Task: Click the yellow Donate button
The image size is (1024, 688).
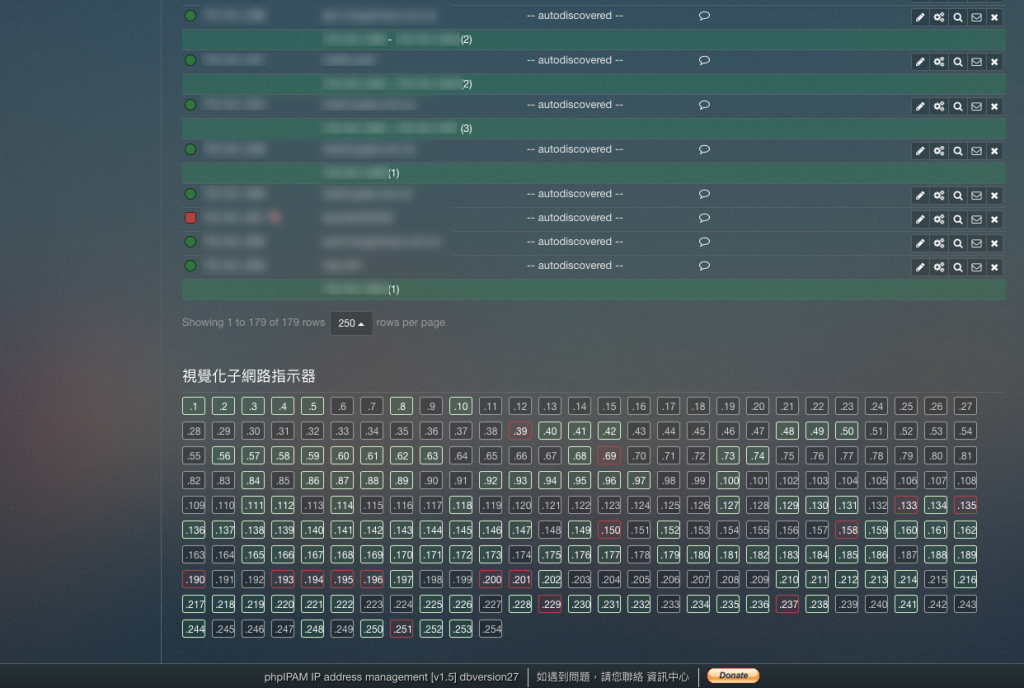Action: (x=733, y=676)
